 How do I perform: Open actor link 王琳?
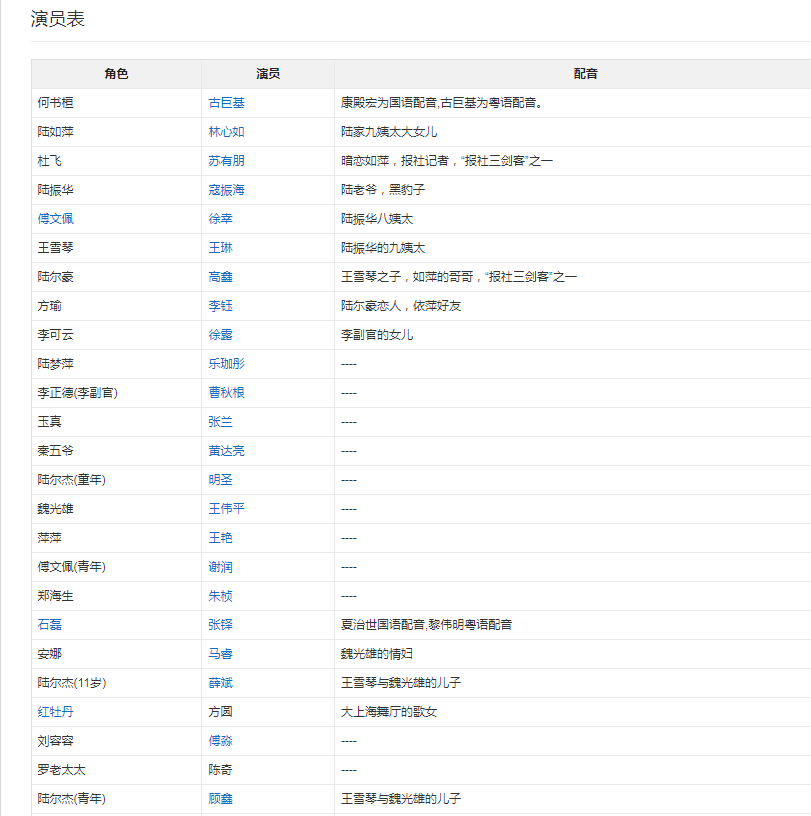click(219, 247)
